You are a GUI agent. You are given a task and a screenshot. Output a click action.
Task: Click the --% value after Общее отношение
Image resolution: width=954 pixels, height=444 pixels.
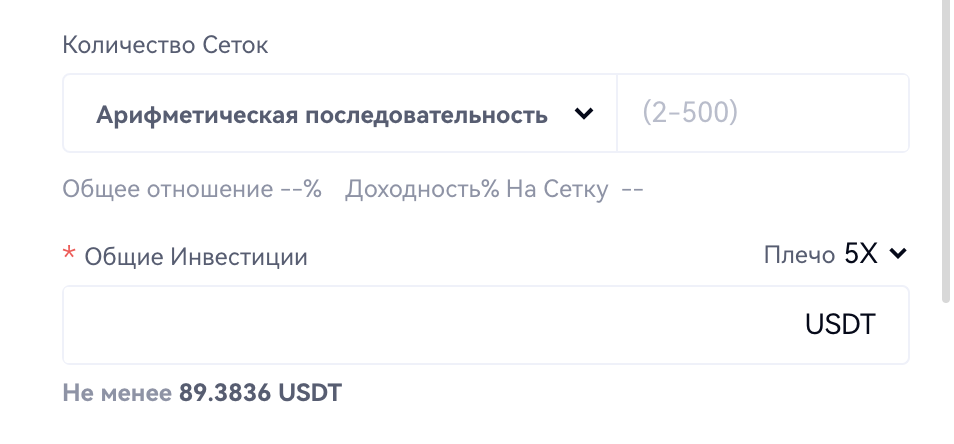pos(301,190)
